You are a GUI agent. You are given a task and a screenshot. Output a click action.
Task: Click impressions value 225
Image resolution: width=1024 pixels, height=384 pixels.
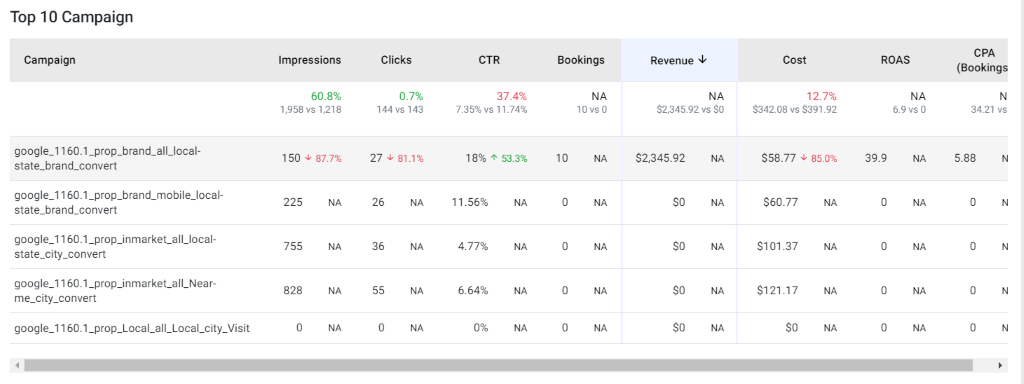click(x=293, y=202)
